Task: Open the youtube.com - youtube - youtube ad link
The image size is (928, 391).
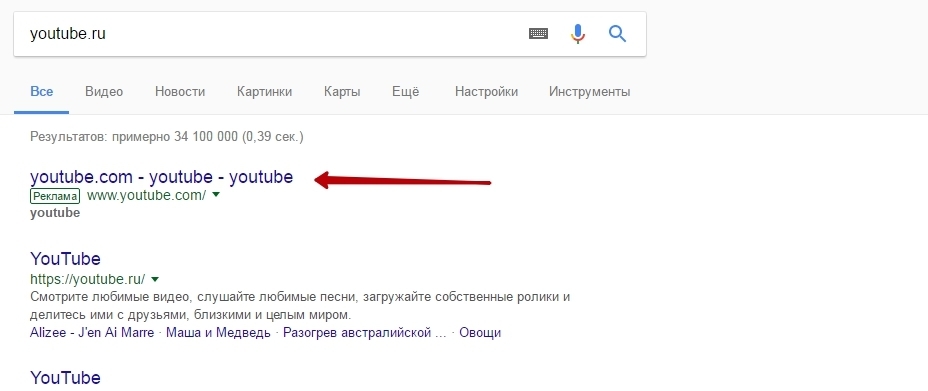Action: pos(162,177)
